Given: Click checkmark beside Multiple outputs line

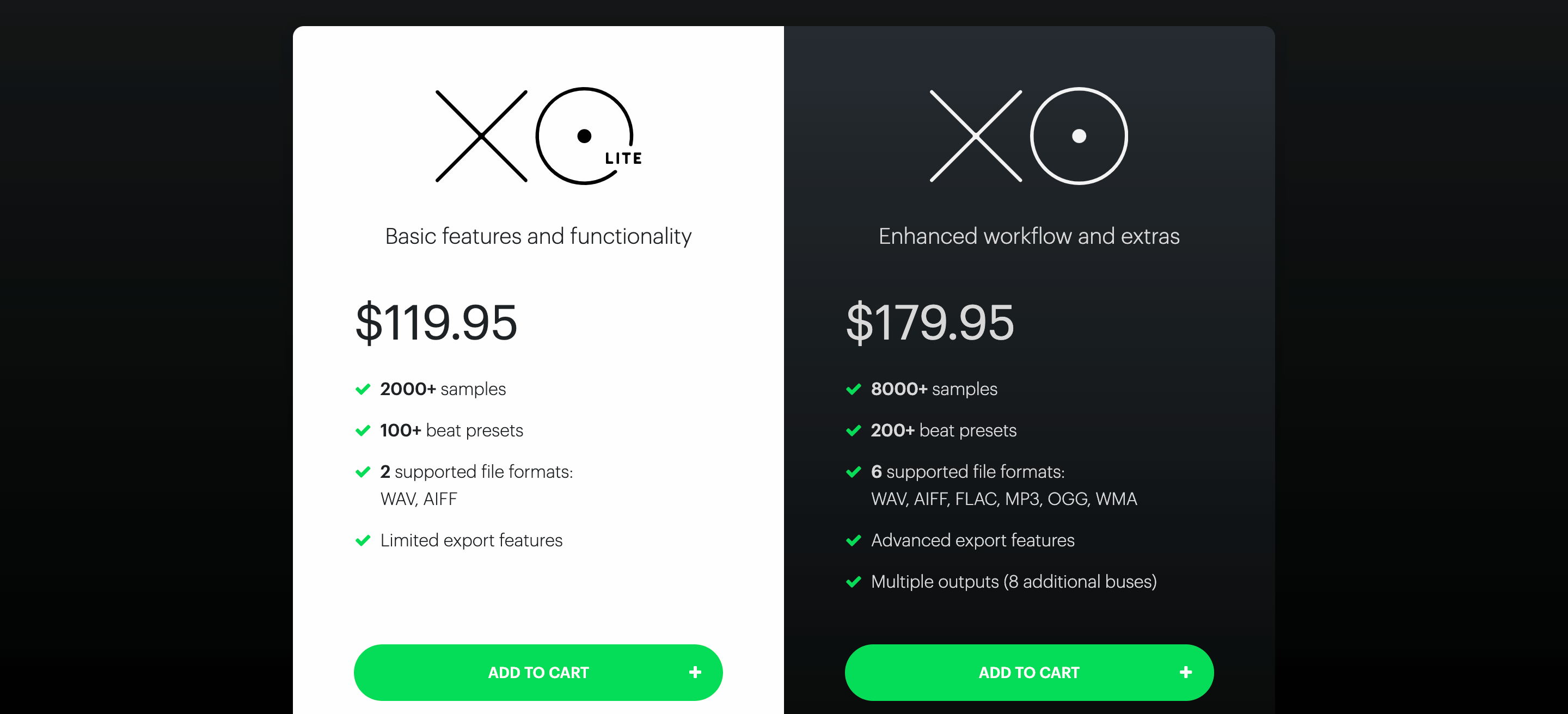Looking at the screenshot, I should tap(853, 581).
